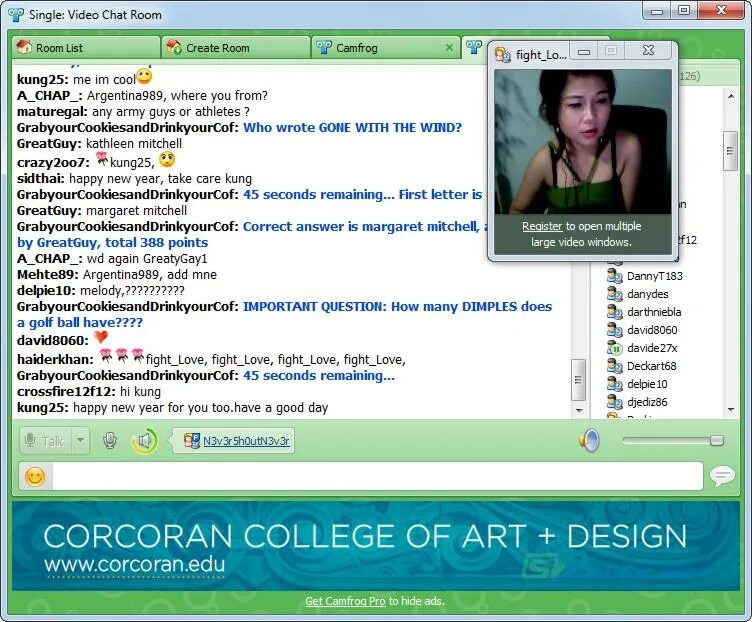
Task: Click sidthai username in chat
Action: click(40, 179)
